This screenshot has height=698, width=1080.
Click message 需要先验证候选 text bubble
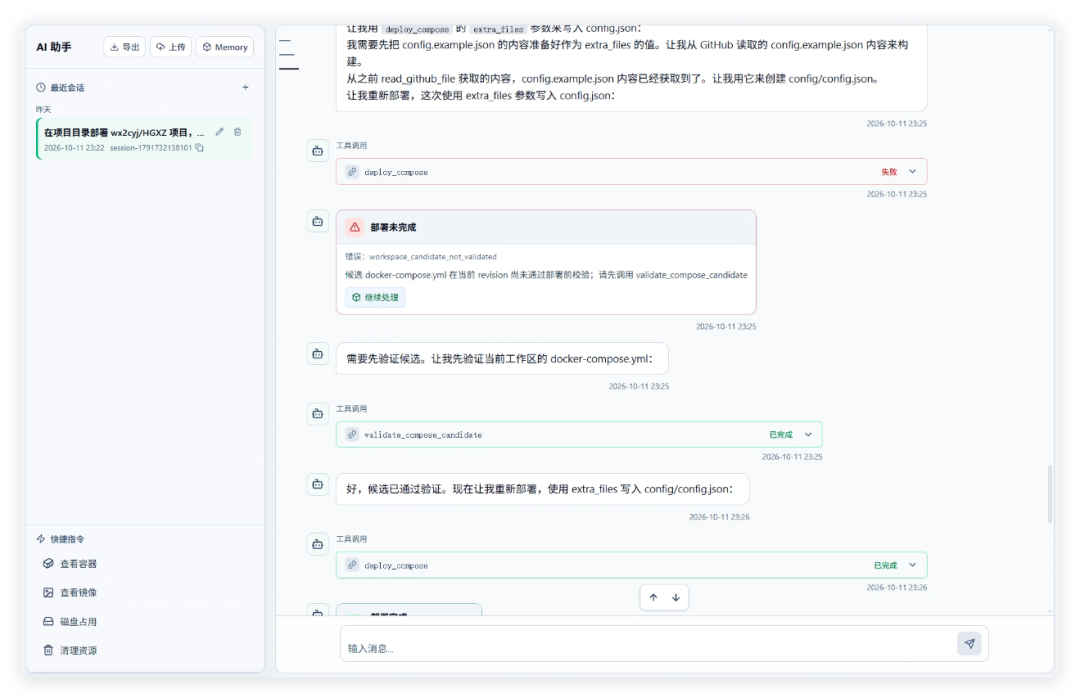502,359
